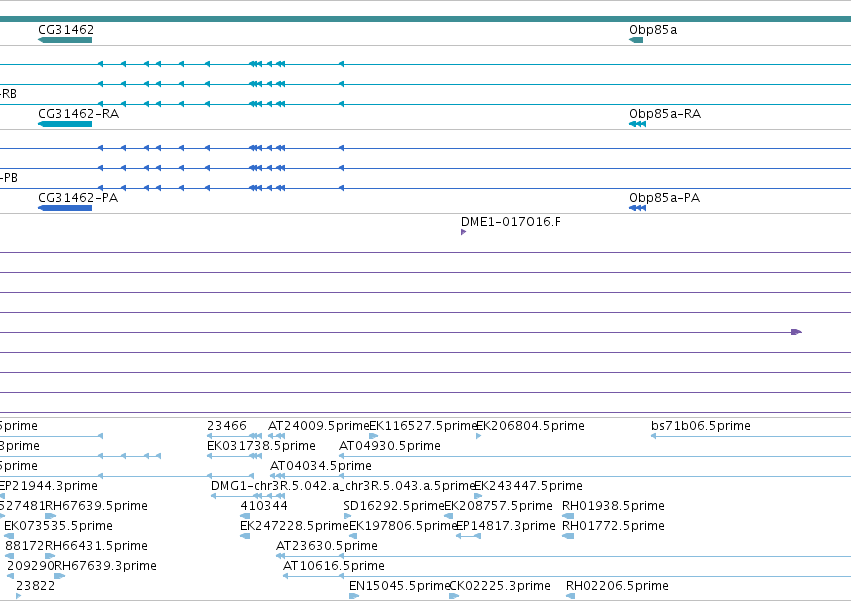851x601 pixels.
Task: Open the AT10616.5prime EST label
Action: pos(334,566)
